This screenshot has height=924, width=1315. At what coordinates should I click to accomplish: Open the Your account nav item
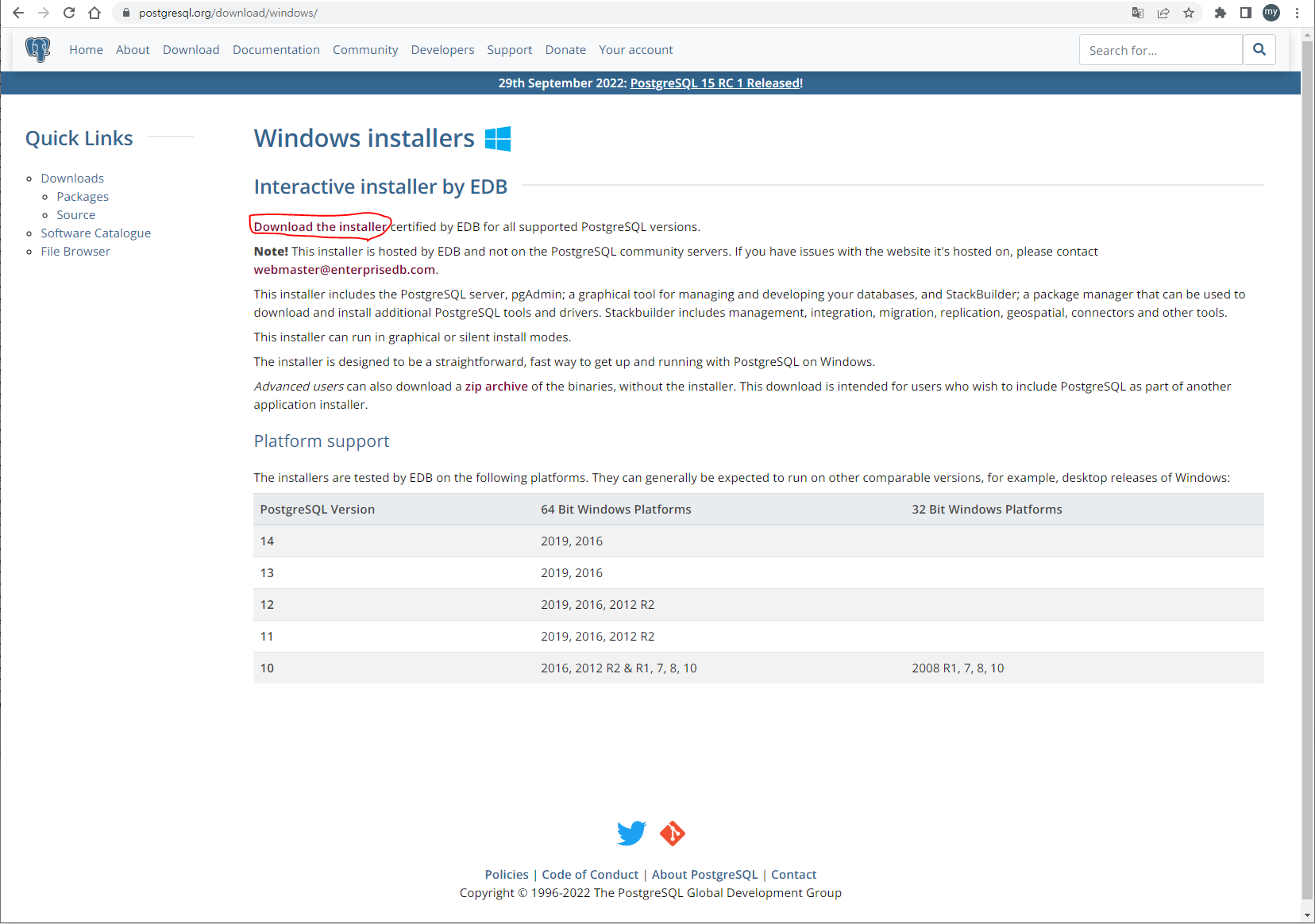click(636, 50)
